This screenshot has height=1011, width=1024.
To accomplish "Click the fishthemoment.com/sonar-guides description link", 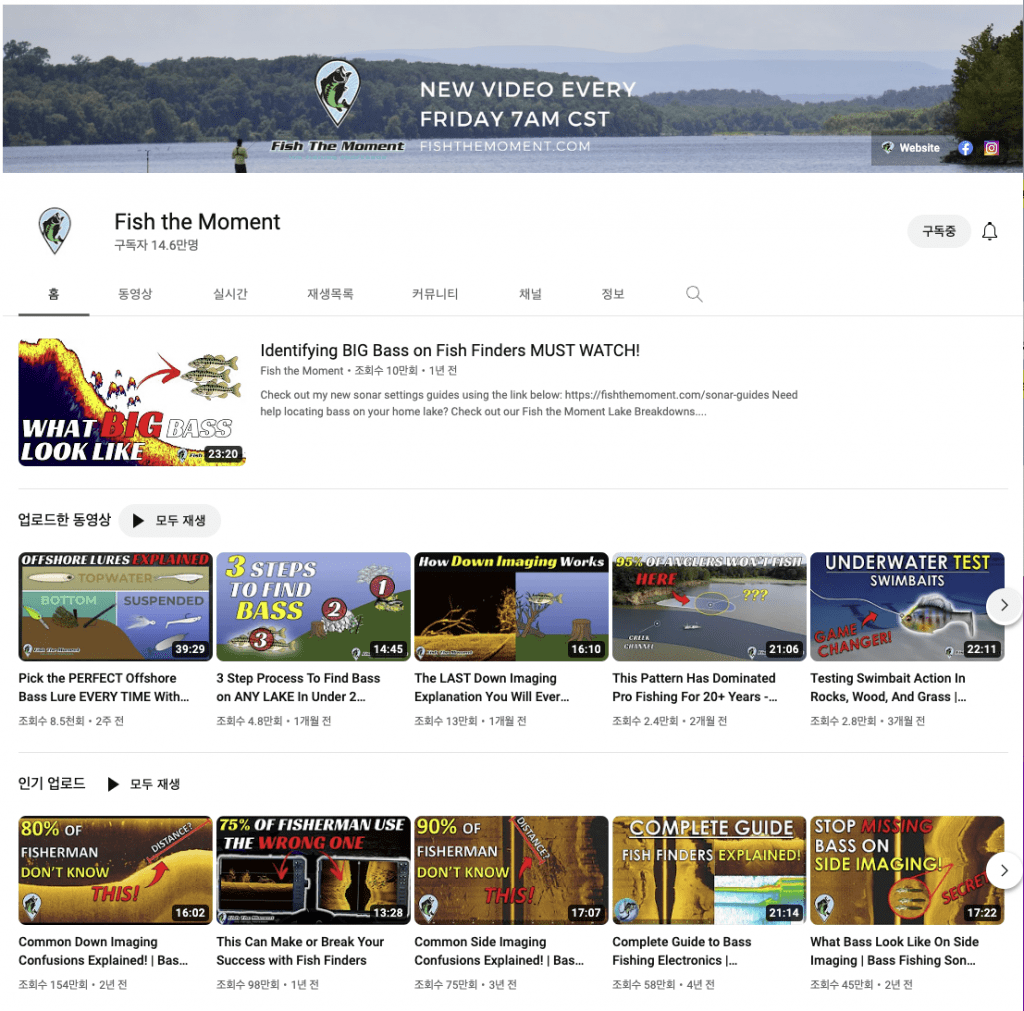I will tap(667, 394).
